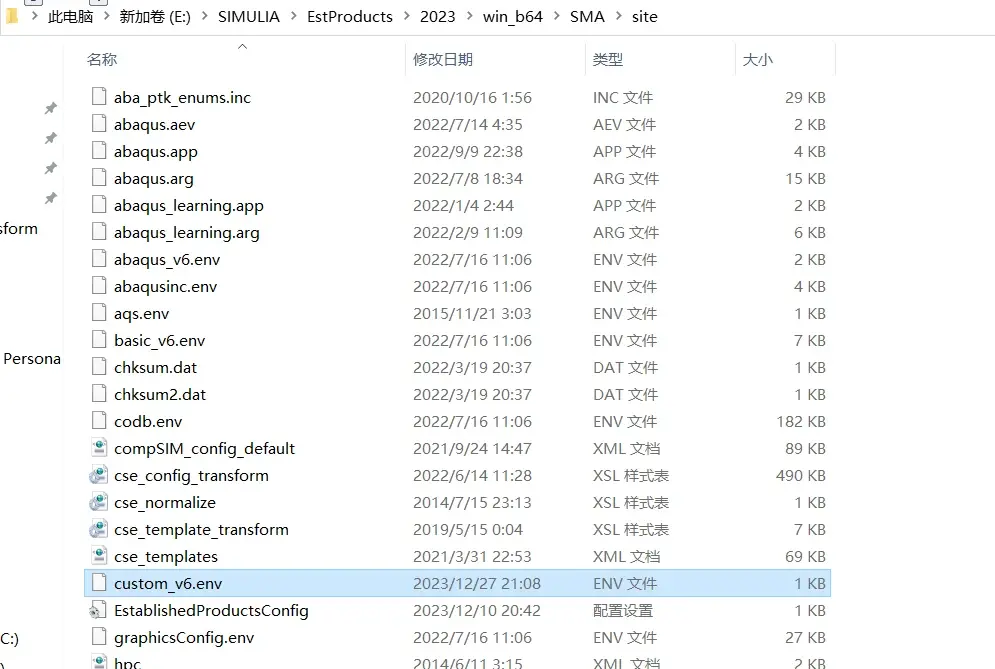Screen dimensions: 995x669
Task: Click the date 2021/9/24 14:47
Action: 472,449
